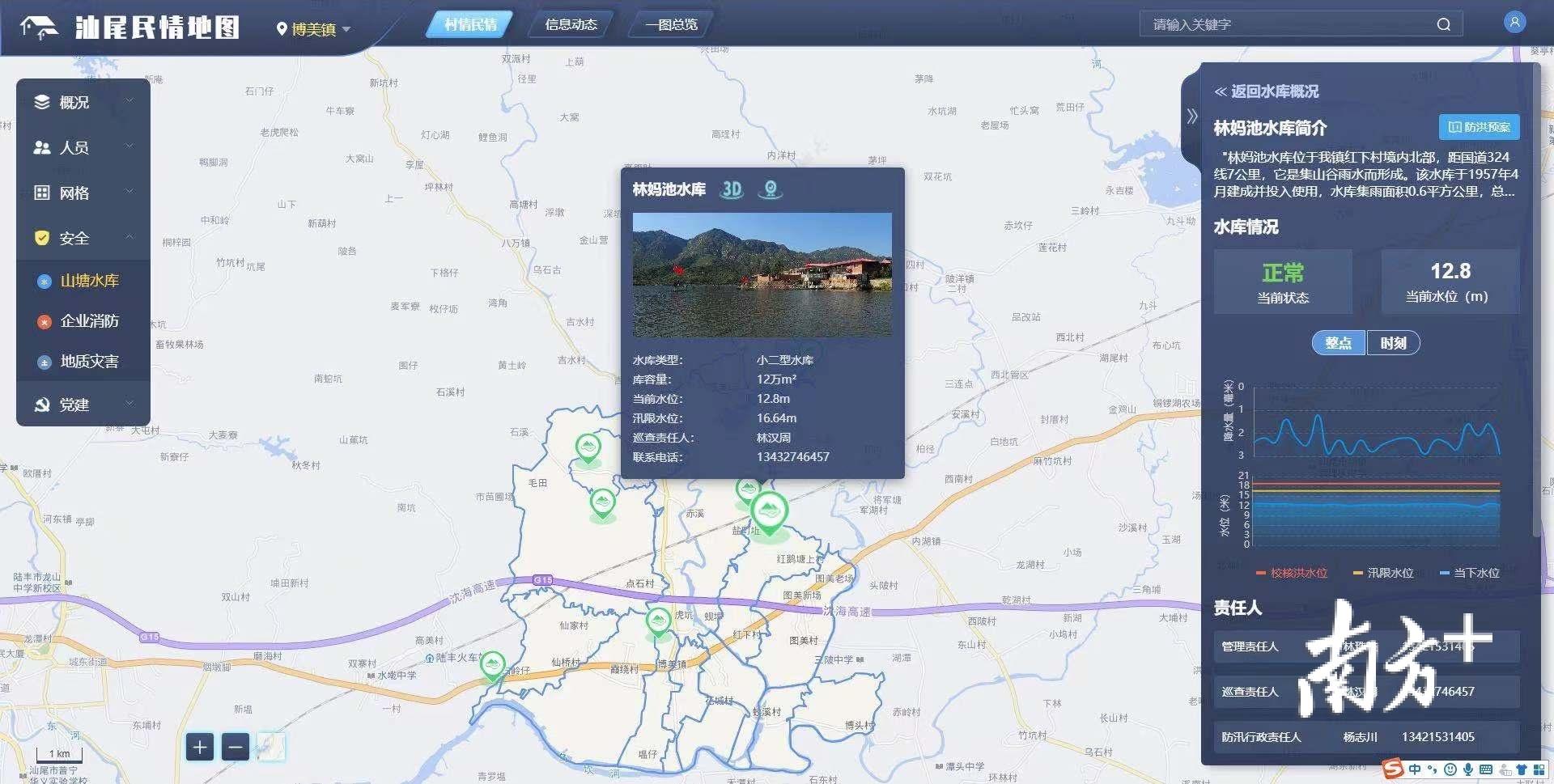Click phone number 13421531405
Screen dimensions: 1554x784
[1438, 737]
